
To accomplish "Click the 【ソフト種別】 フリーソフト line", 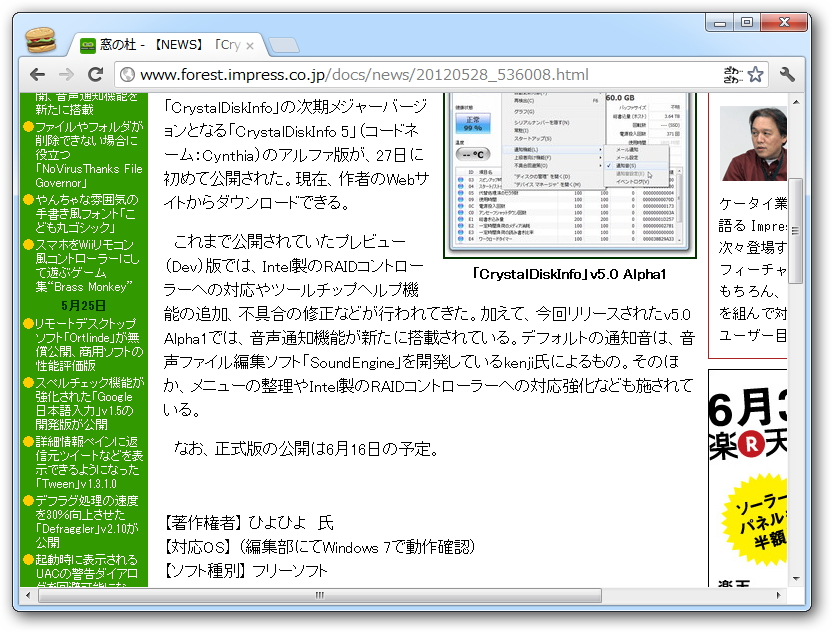I will click(x=246, y=570).
